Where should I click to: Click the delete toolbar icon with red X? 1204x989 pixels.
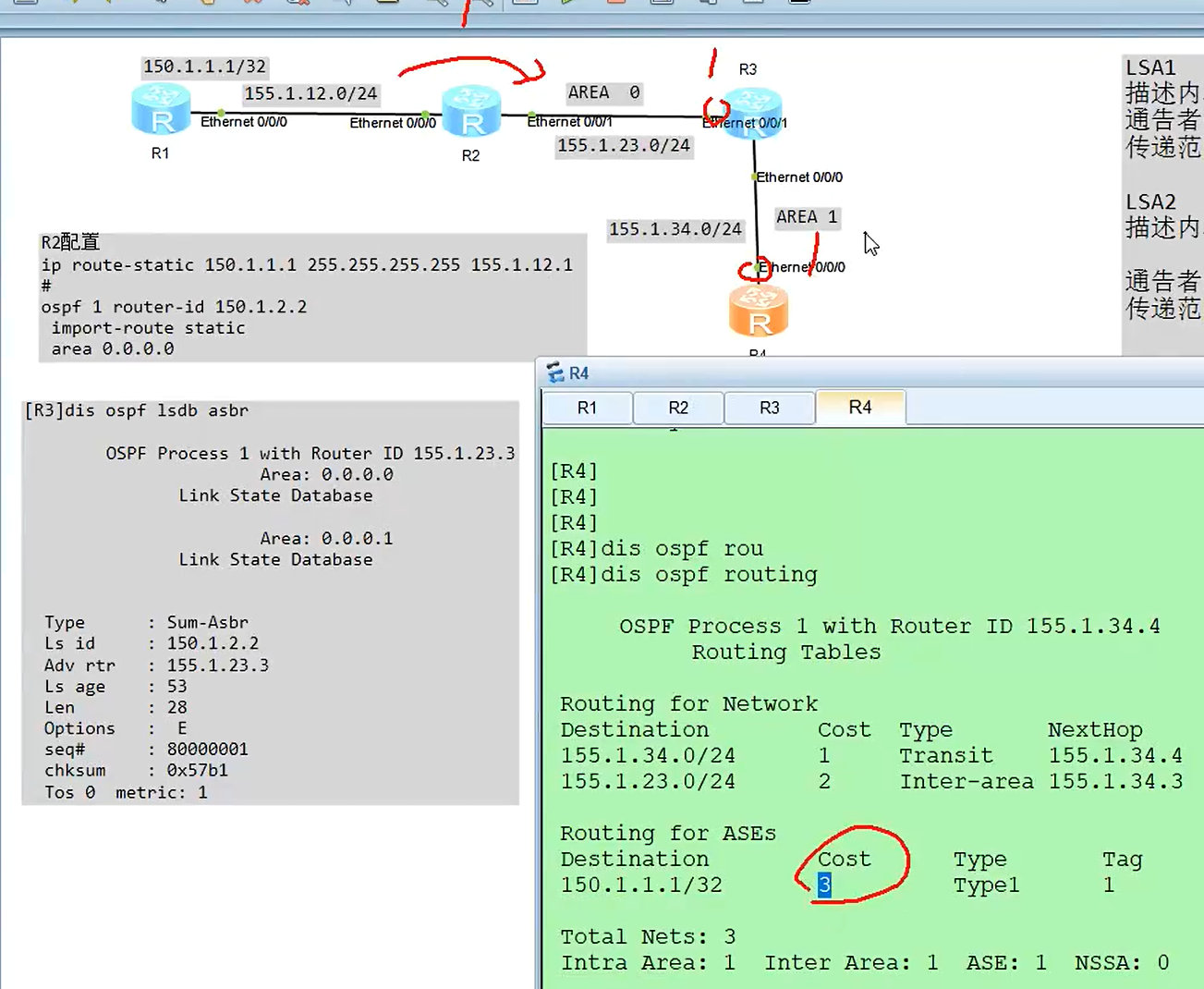click(x=250, y=5)
